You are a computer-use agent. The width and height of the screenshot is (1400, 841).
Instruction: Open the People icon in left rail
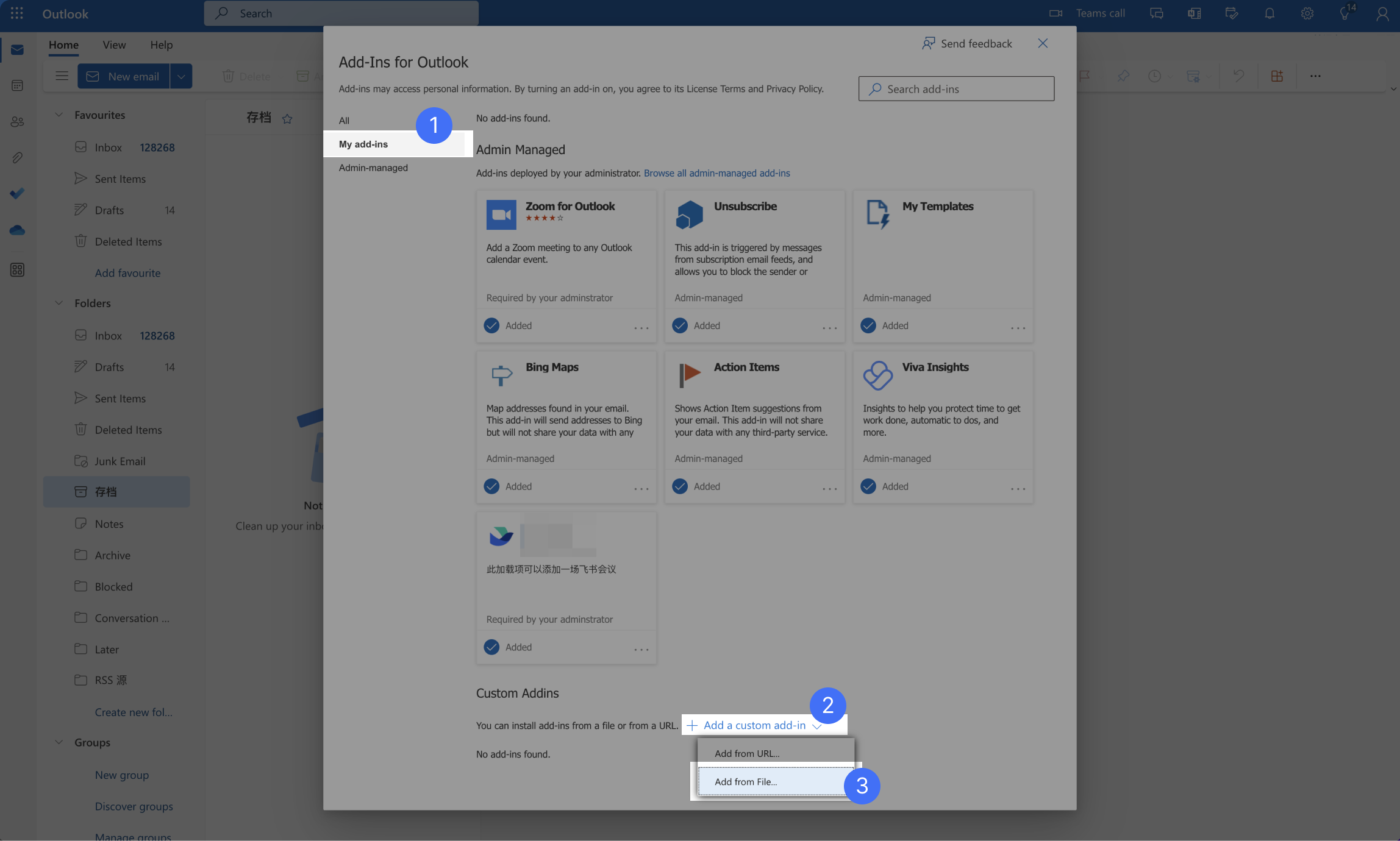click(17, 122)
